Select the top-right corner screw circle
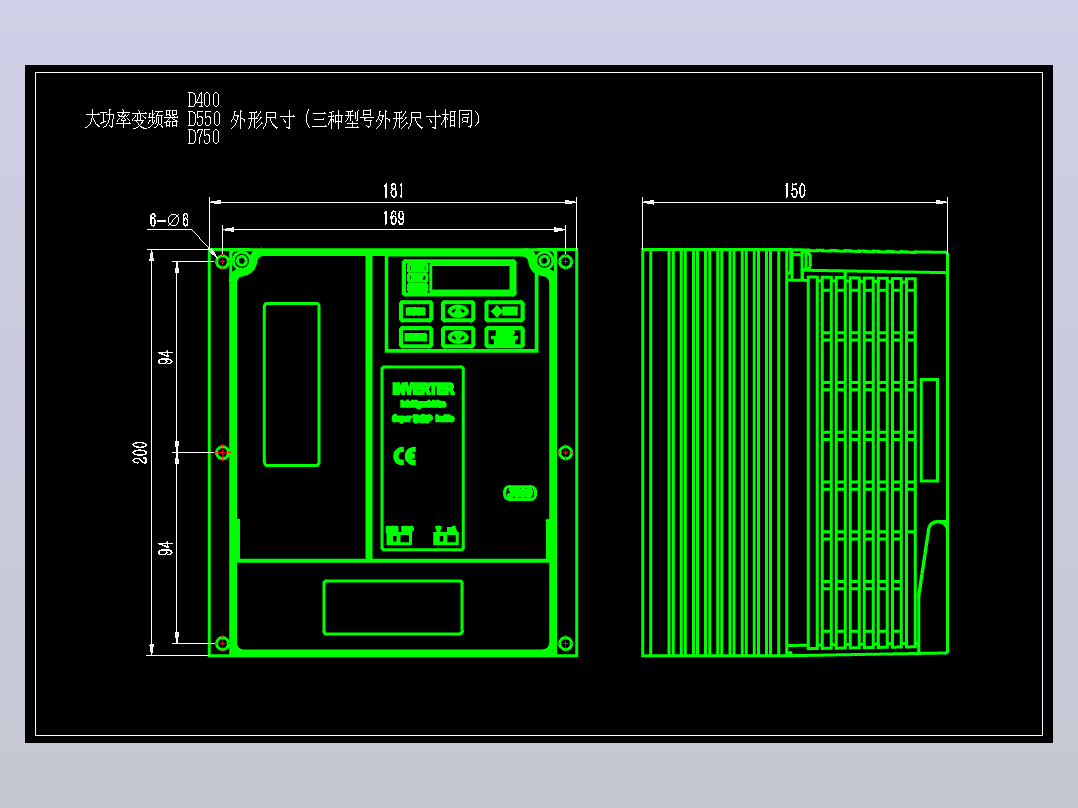The height and width of the screenshot is (808, 1078). [544, 261]
